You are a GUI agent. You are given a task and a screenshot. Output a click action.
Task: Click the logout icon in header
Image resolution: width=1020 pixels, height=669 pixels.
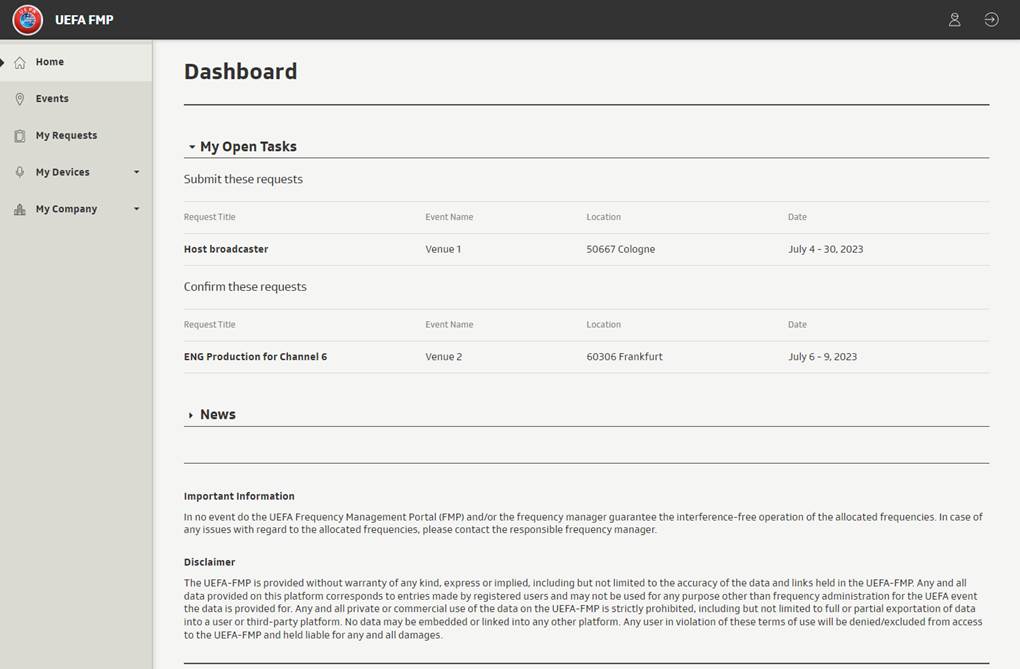(x=990, y=20)
